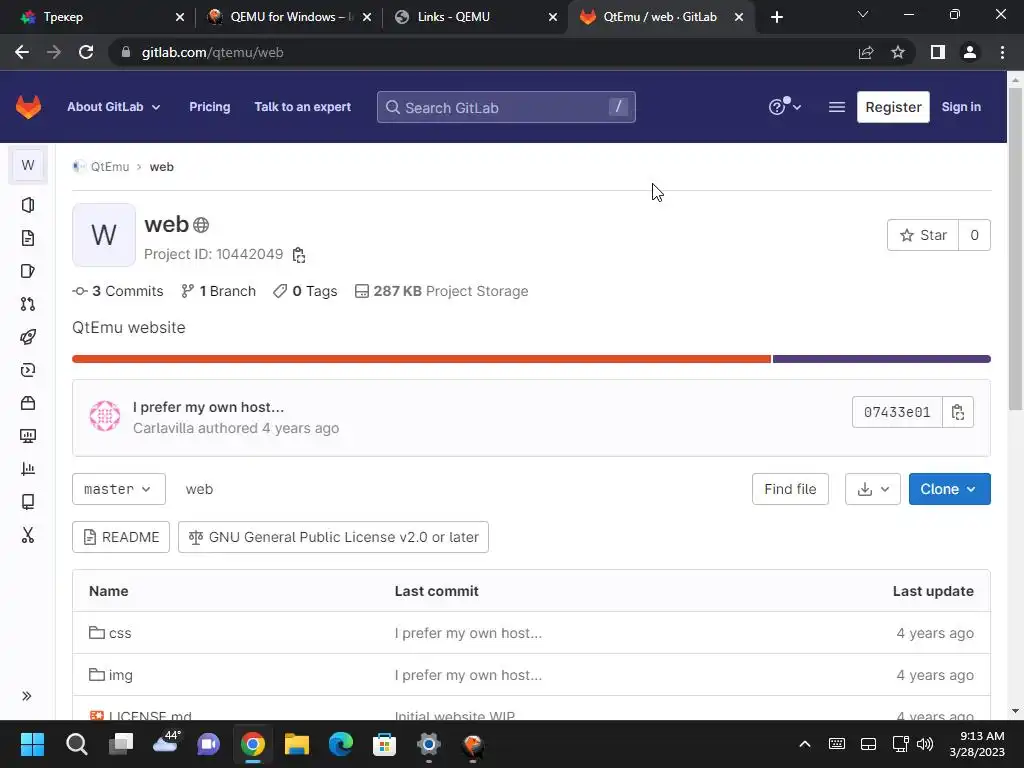This screenshot has width=1024, height=768.
Task: Click the purple language bar segment
Action: click(882, 359)
